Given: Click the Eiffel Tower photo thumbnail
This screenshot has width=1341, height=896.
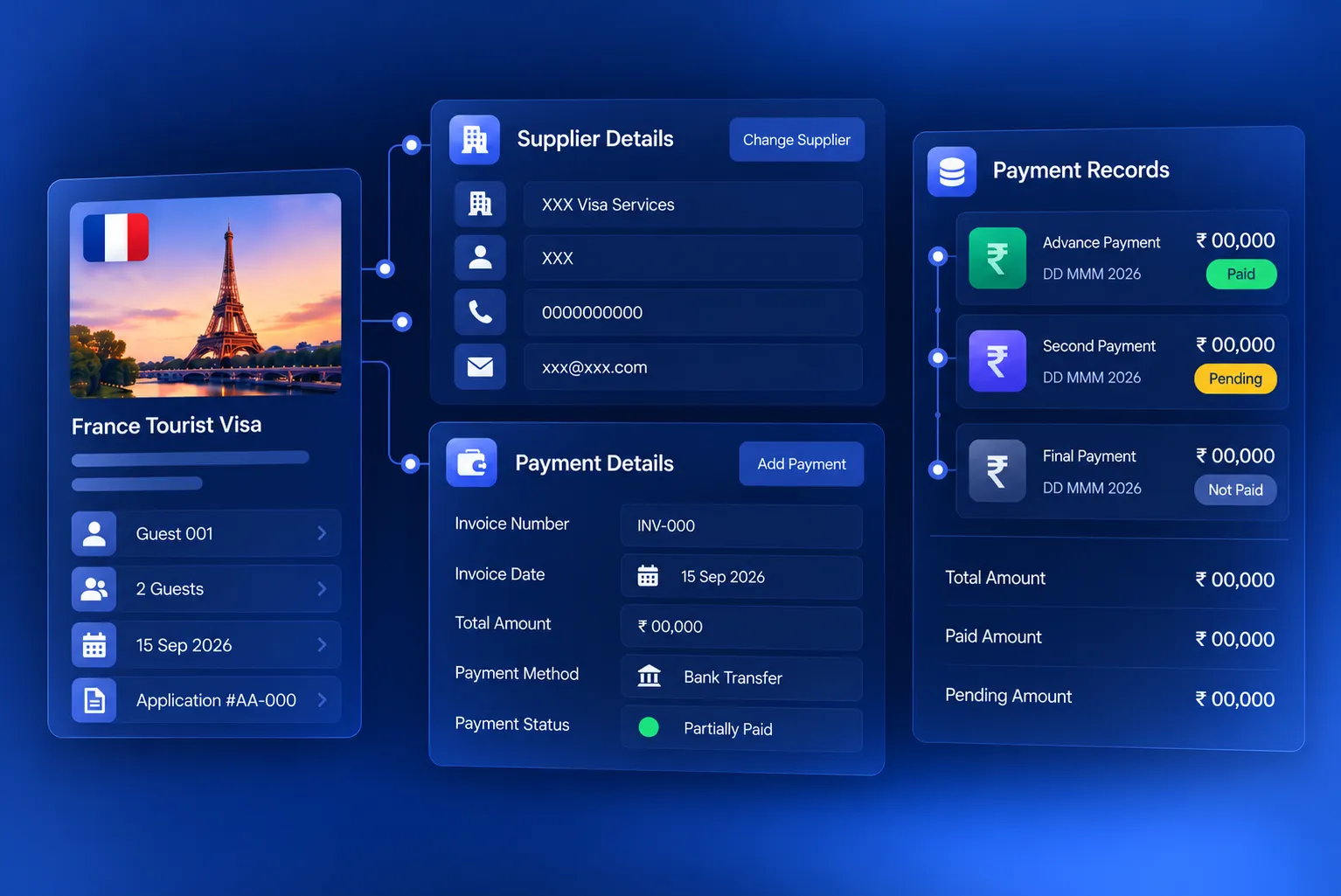Looking at the screenshot, I should click(x=205, y=295).
